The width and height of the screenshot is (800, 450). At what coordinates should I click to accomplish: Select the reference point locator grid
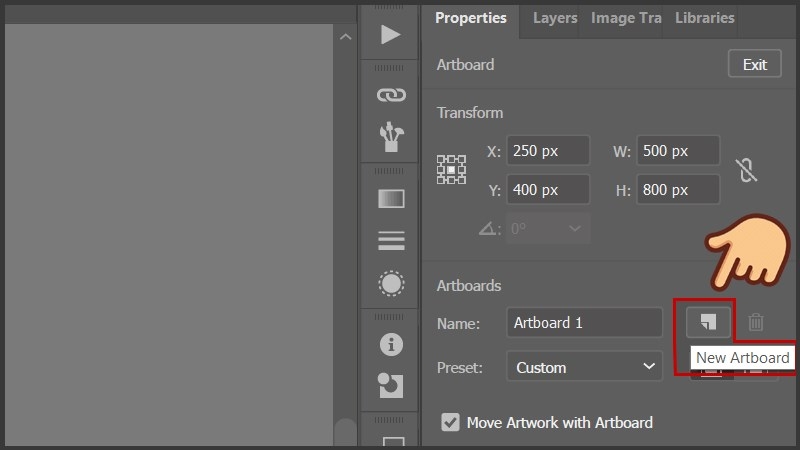click(x=452, y=170)
